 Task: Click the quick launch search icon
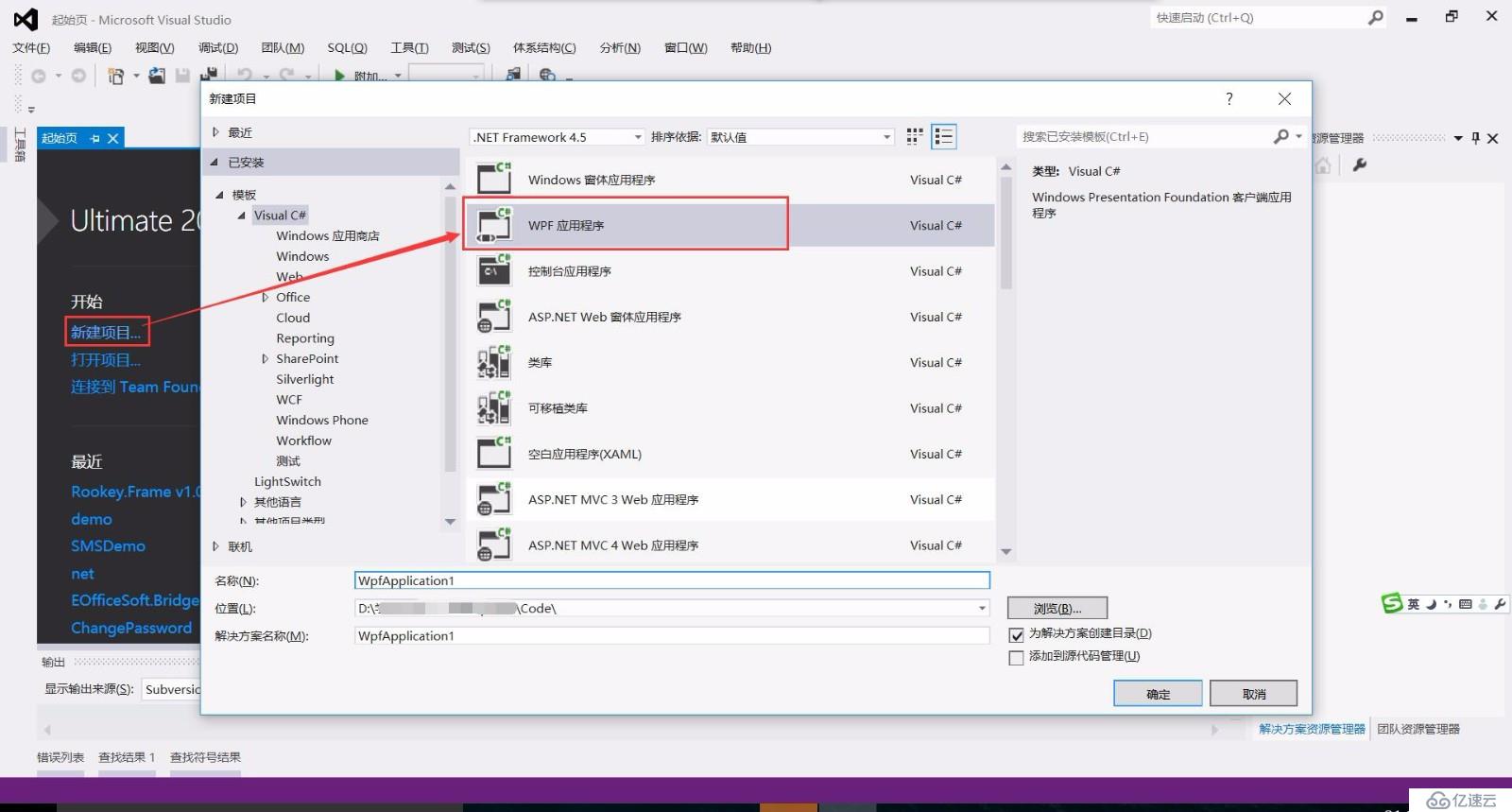pos(1375,17)
